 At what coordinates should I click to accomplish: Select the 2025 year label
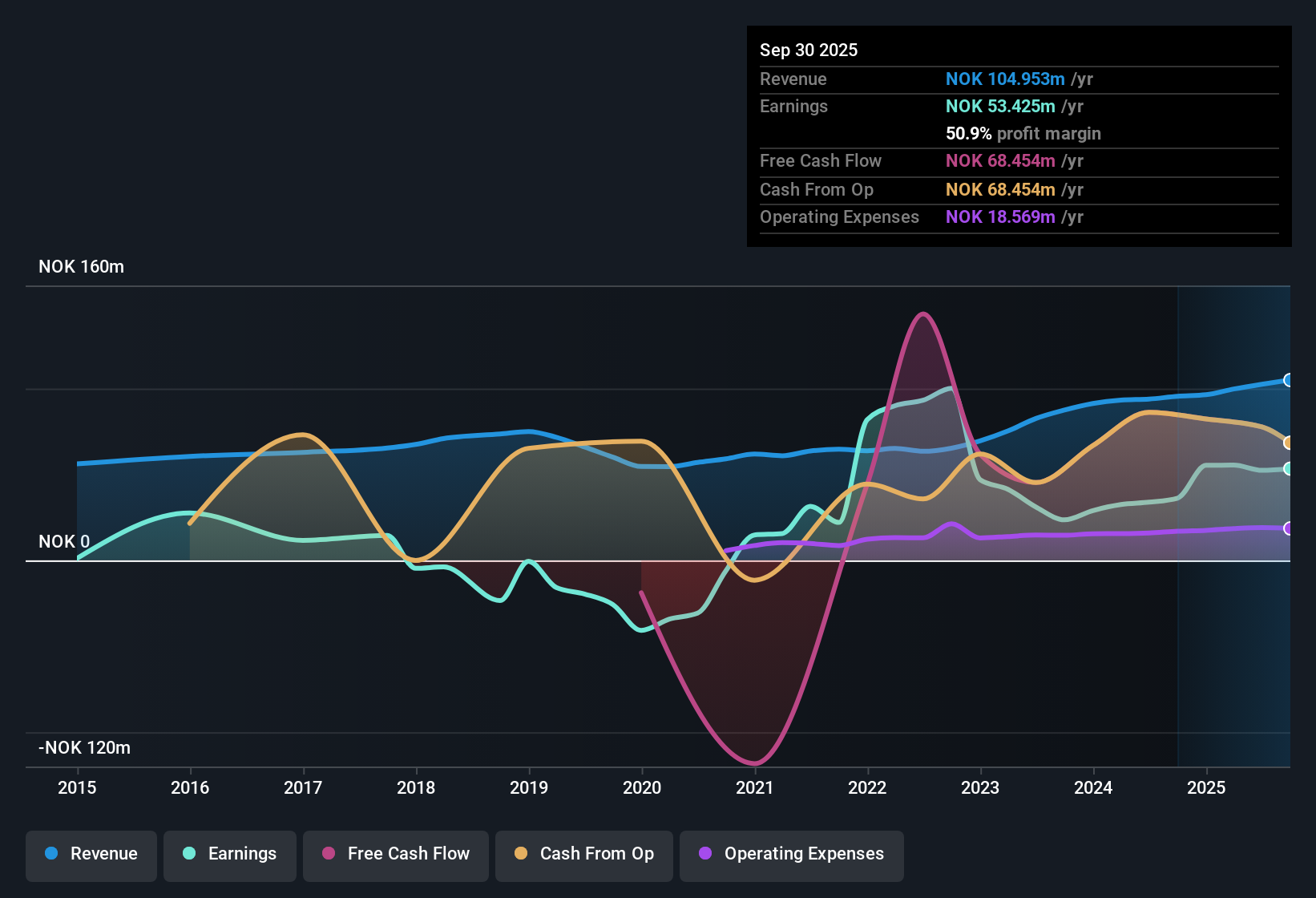tap(1207, 788)
